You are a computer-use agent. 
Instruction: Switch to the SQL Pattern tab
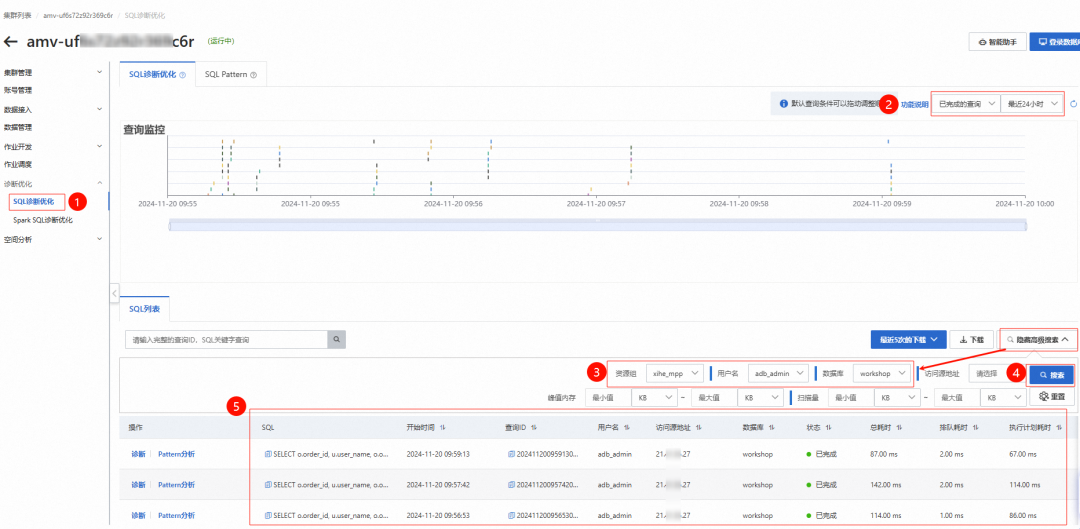[x=231, y=74]
